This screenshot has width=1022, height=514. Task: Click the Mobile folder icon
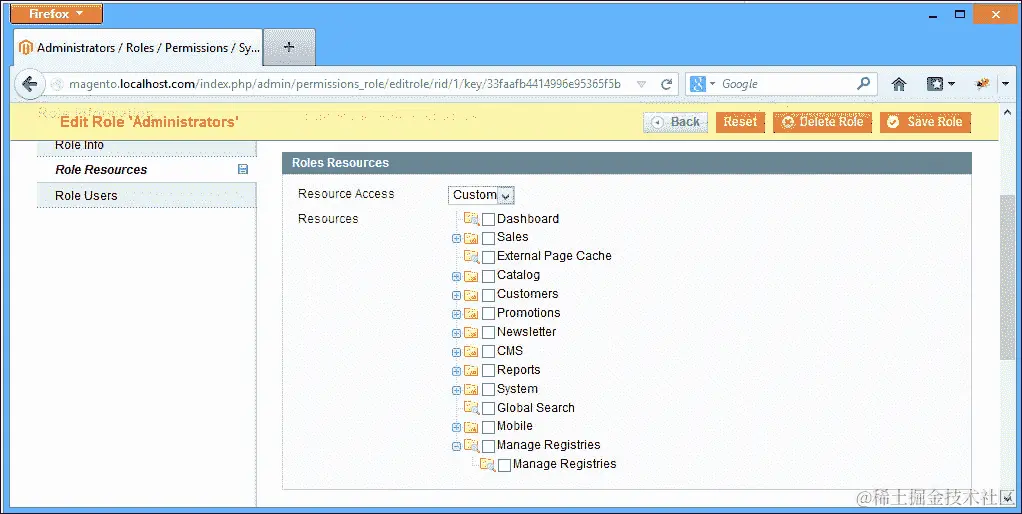[x=471, y=427]
